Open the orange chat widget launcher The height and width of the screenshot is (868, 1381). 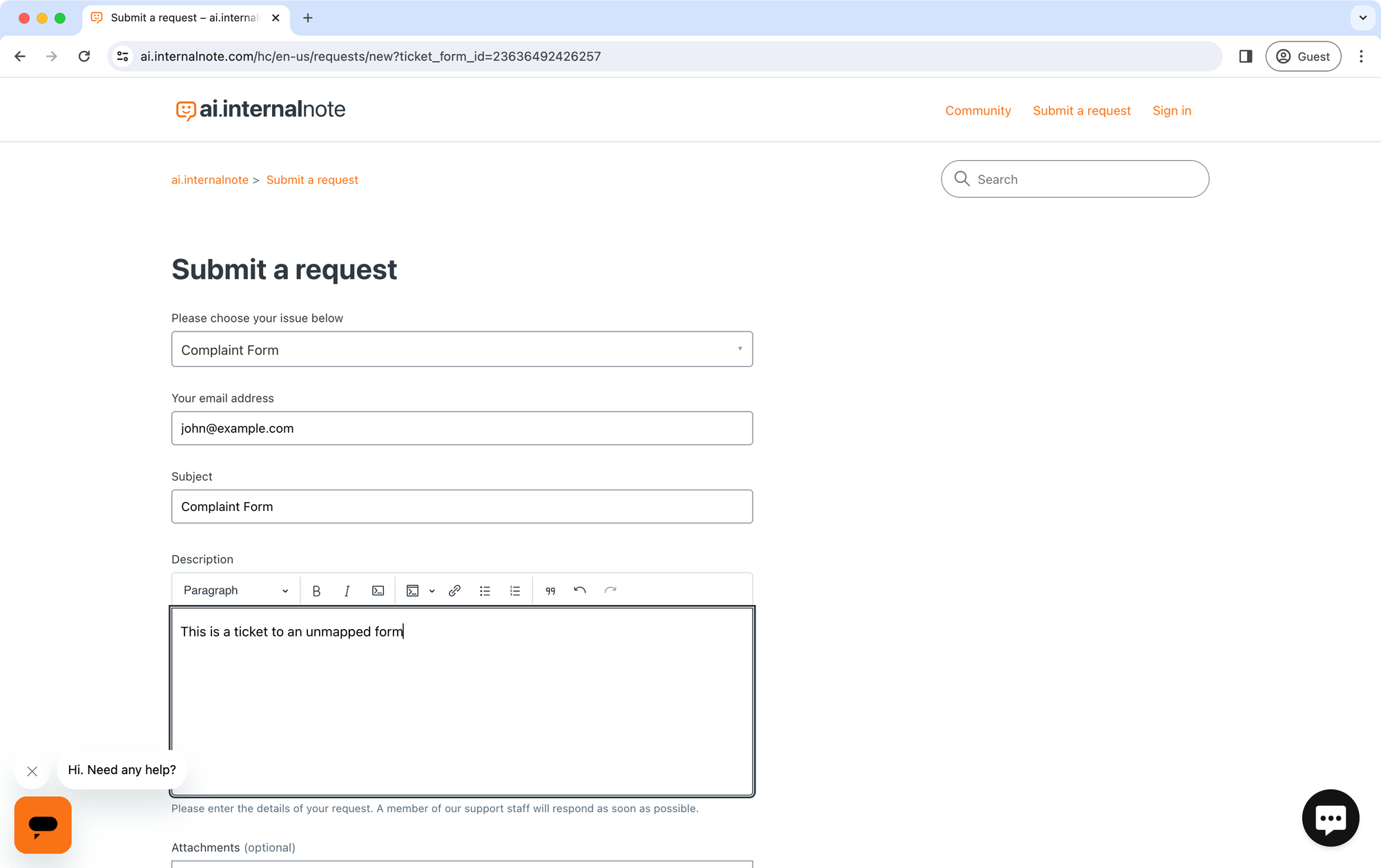[43, 824]
